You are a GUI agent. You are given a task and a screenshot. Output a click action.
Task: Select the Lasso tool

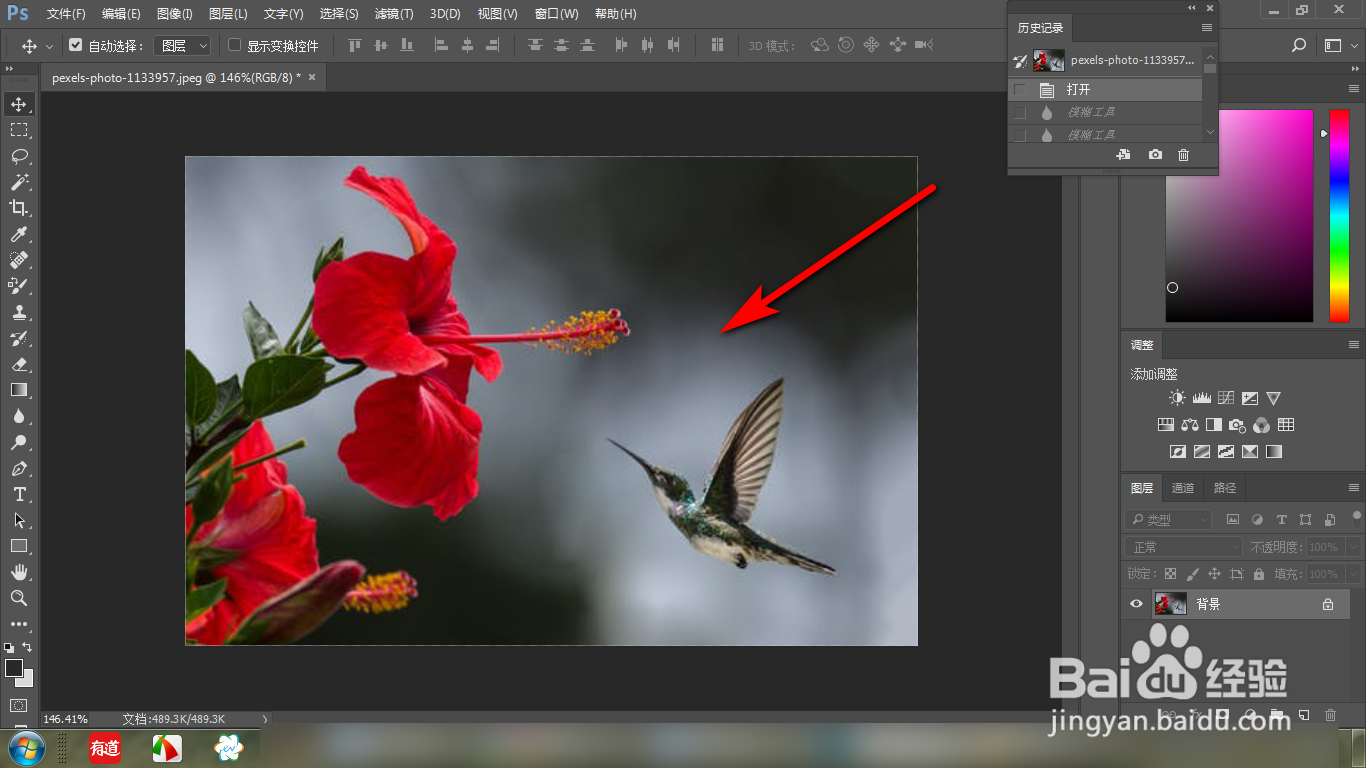(19, 156)
